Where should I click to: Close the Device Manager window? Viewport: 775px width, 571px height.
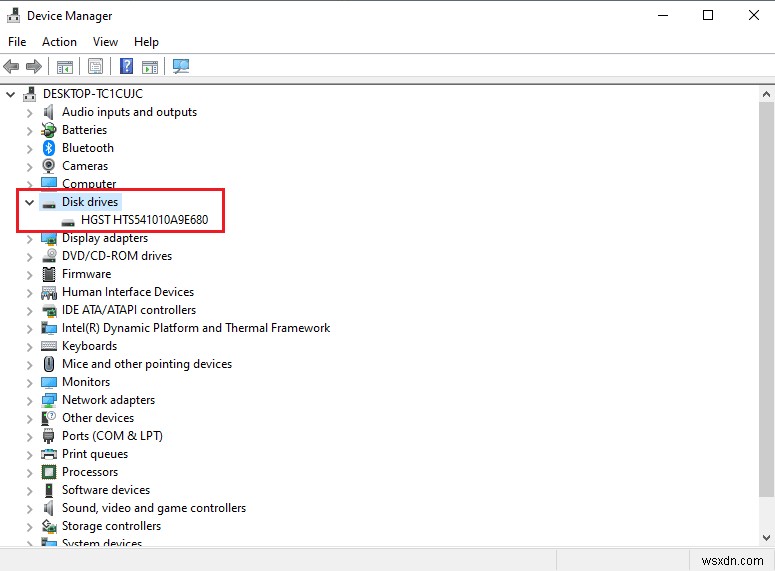tap(753, 15)
